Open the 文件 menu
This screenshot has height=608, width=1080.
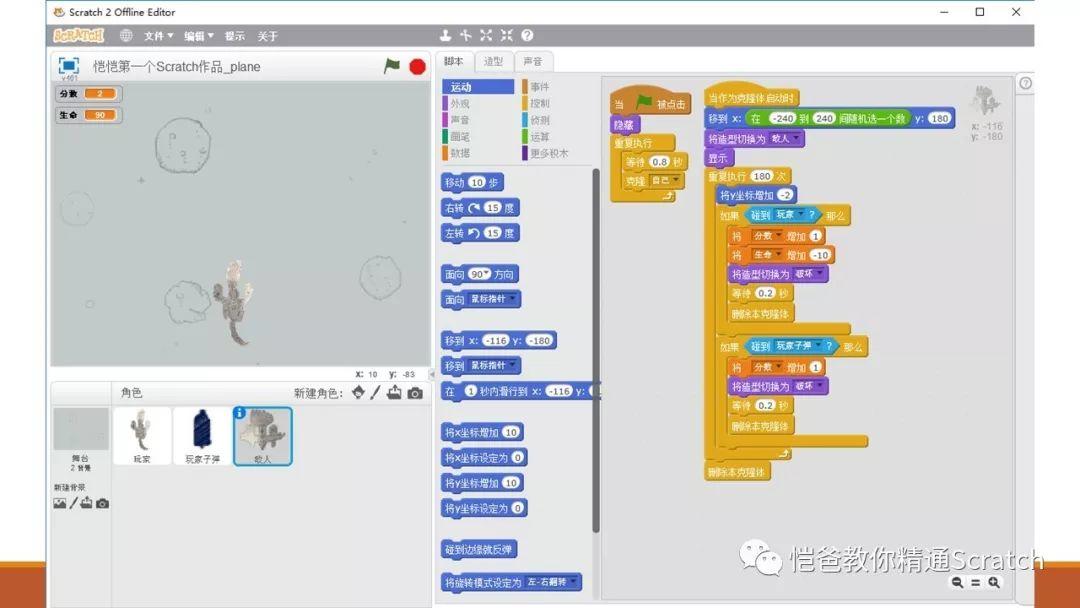pos(158,36)
